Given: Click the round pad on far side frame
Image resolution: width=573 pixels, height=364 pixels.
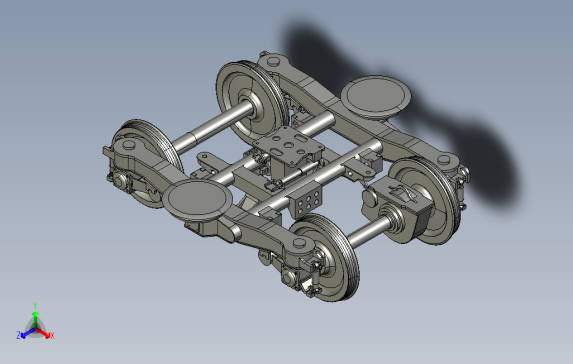Looking at the screenshot, I should pyautogui.click(x=376, y=96).
